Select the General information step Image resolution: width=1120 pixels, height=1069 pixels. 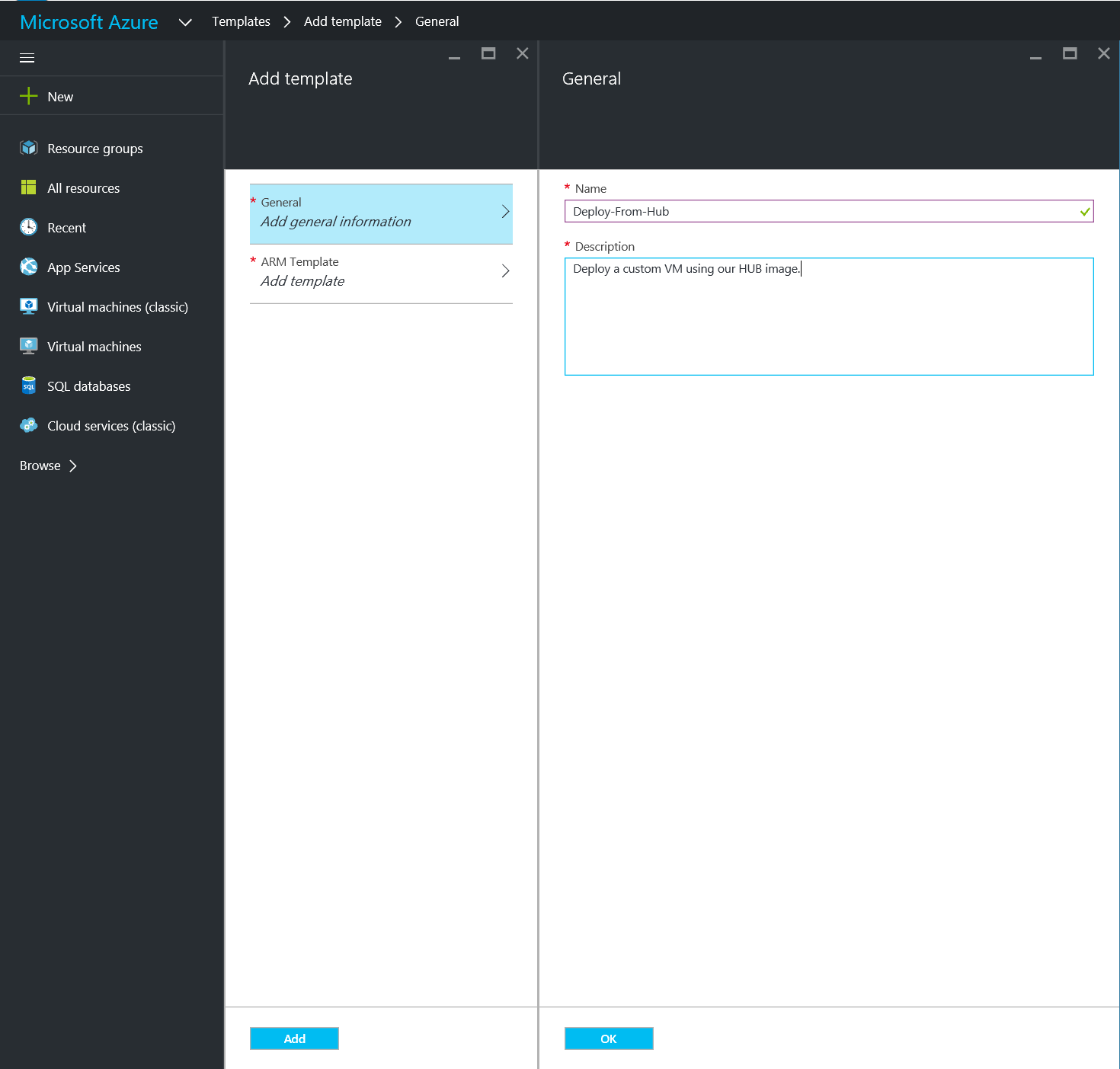click(x=381, y=213)
